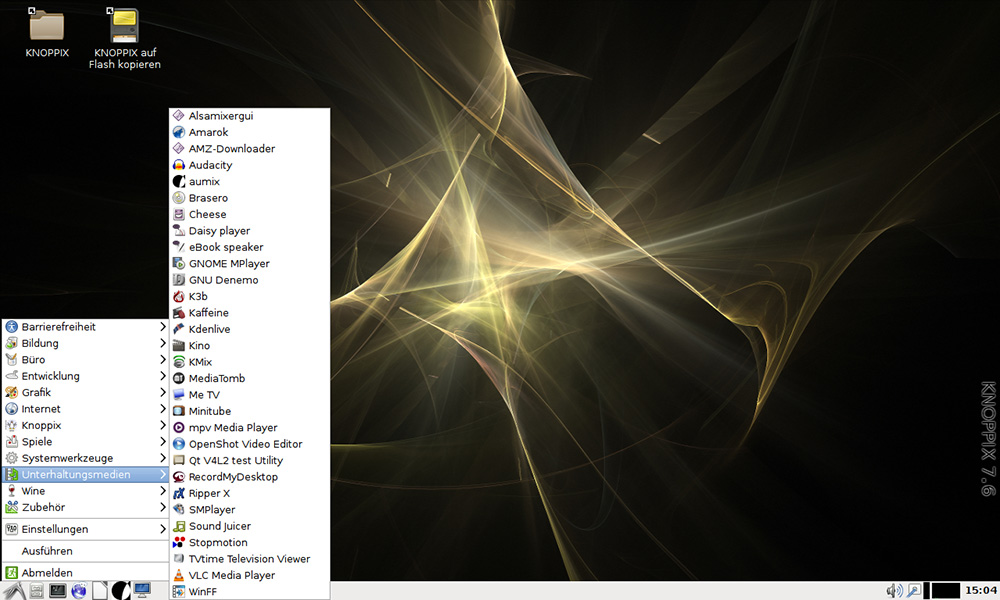Select "Ripper X" entry

[x=250, y=494]
